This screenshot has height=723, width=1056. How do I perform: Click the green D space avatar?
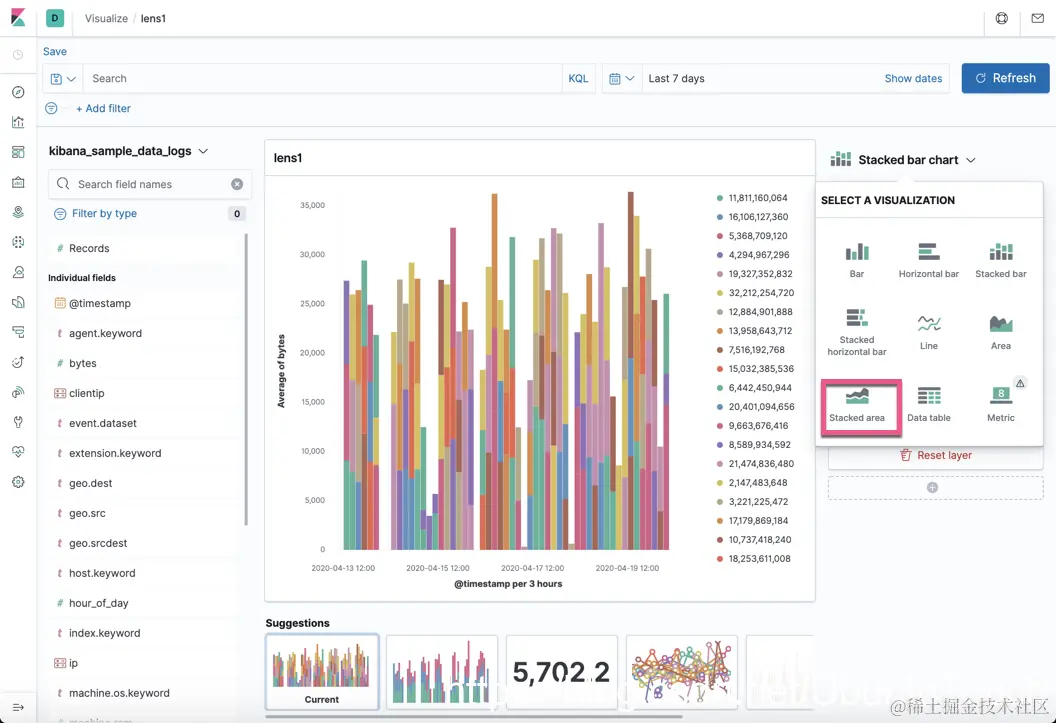55,18
